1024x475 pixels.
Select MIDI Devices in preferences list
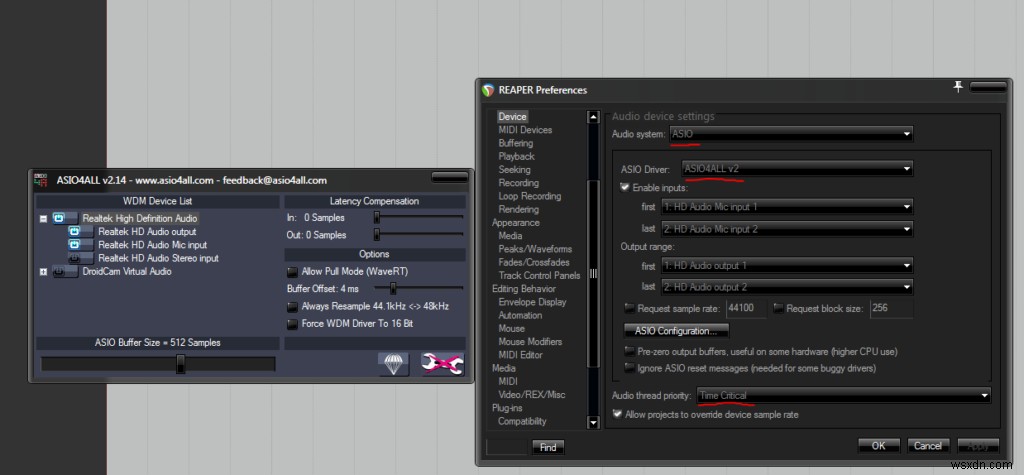525,130
